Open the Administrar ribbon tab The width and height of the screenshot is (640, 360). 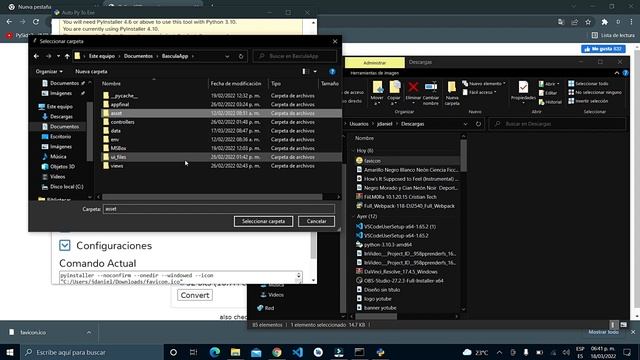pos(374,62)
